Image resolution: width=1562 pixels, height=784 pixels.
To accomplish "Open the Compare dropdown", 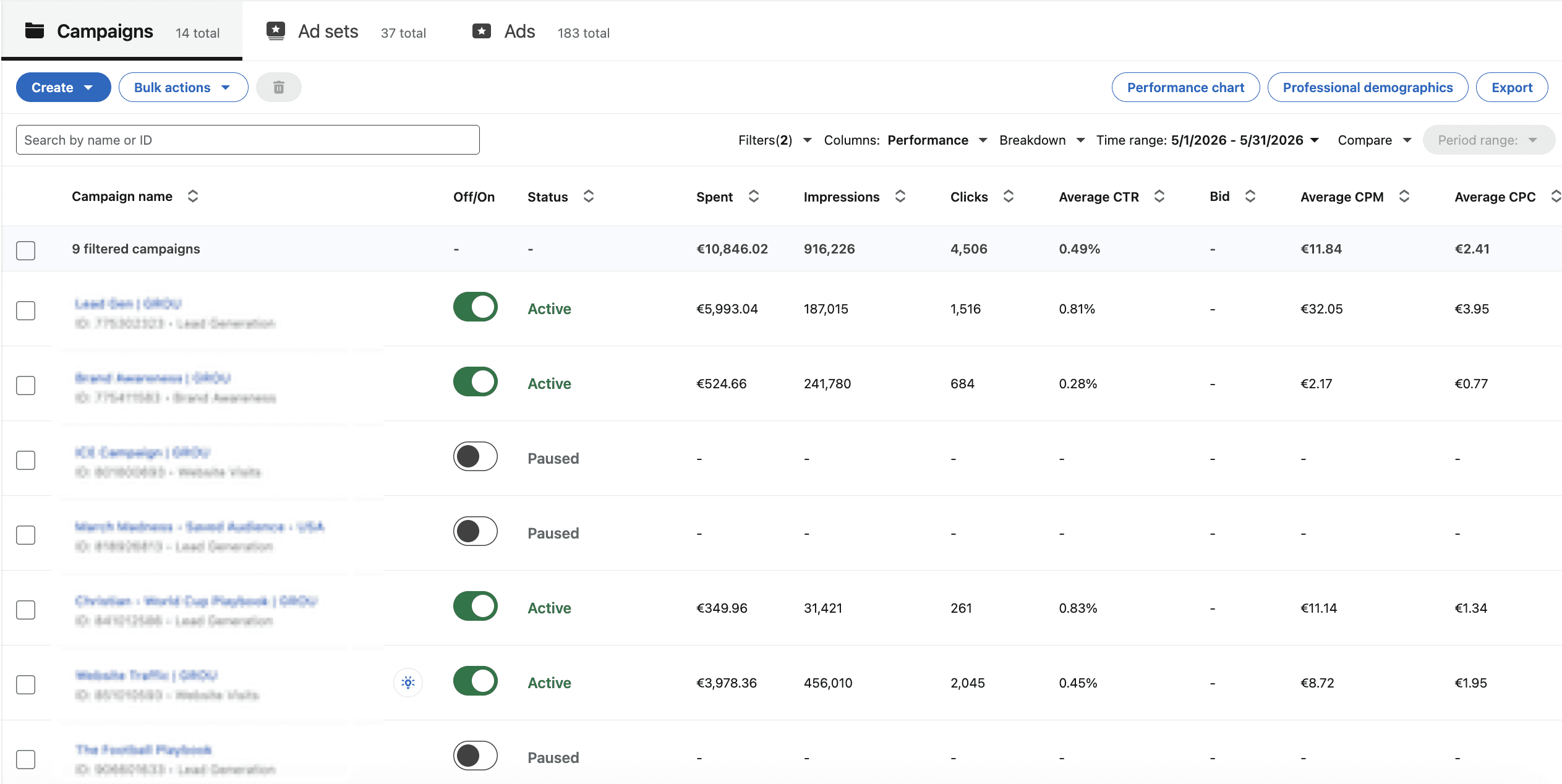I will [1375, 140].
